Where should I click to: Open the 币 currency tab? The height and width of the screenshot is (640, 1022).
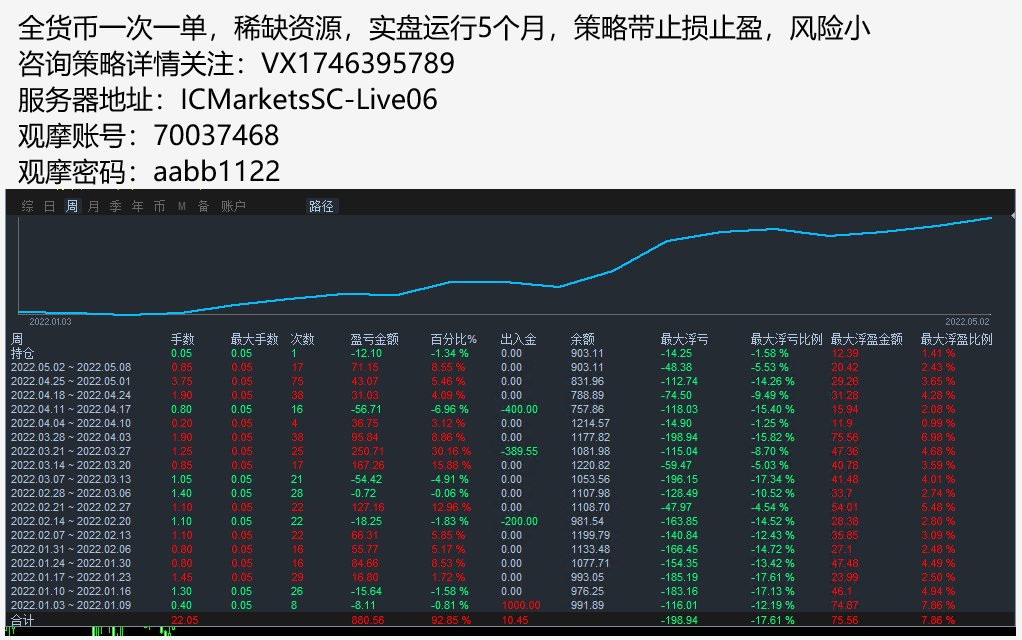click(x=159, y=207)
